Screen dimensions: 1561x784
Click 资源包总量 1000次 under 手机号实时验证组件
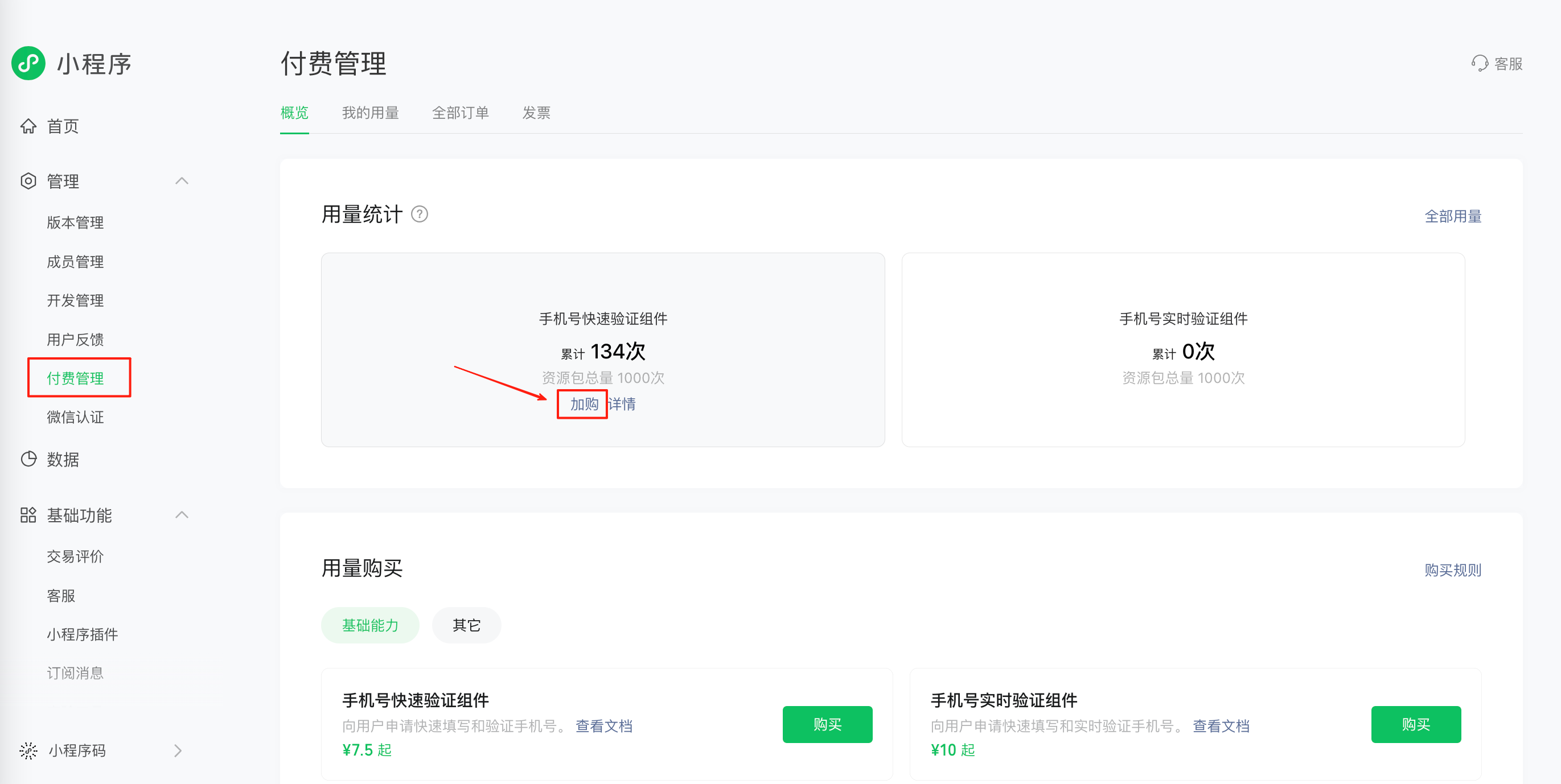[1183, 378]
